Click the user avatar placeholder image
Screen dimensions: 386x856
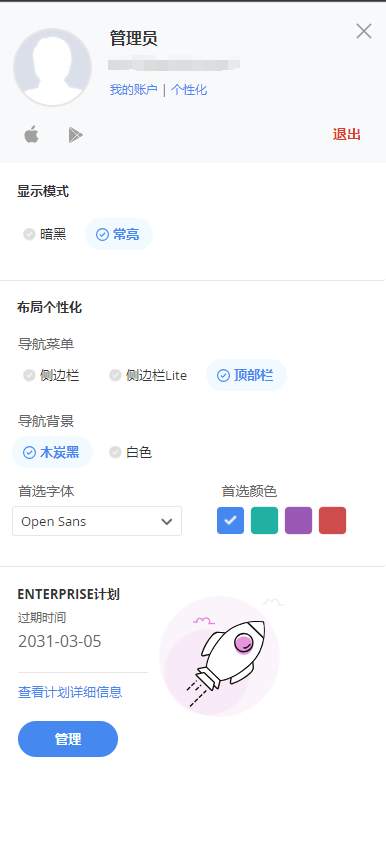[52, 67]
